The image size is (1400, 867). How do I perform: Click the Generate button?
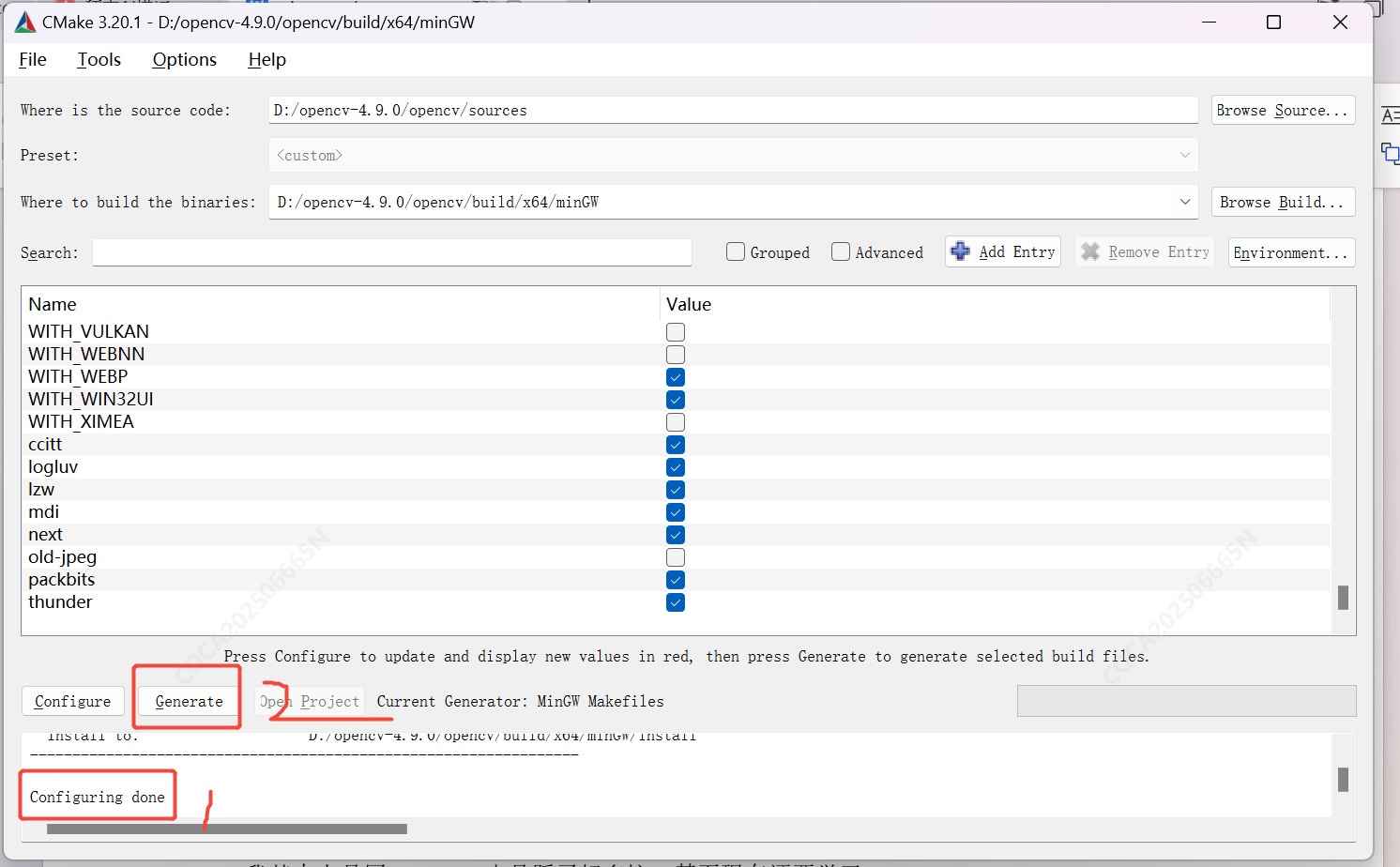click(x=190, y=701)
